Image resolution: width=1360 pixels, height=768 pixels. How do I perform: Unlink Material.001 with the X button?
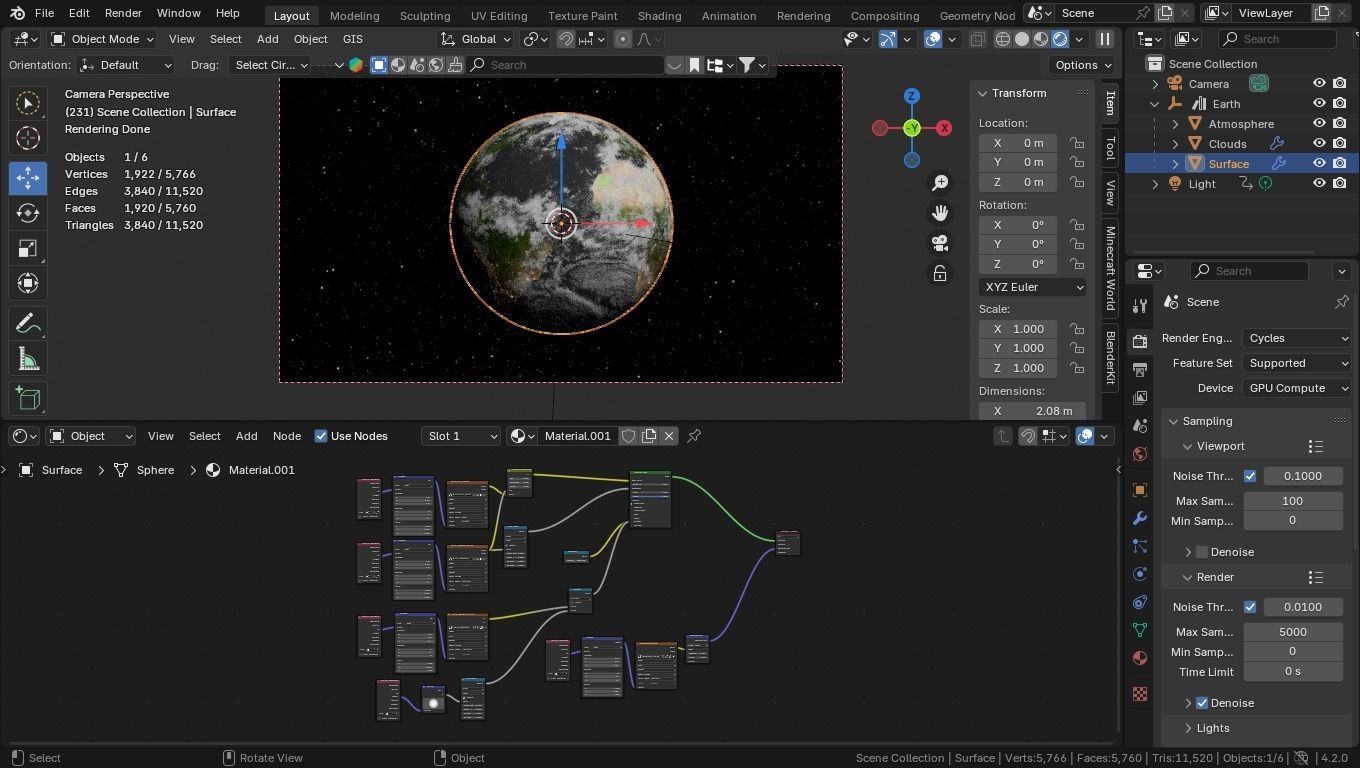coord(669,436)
